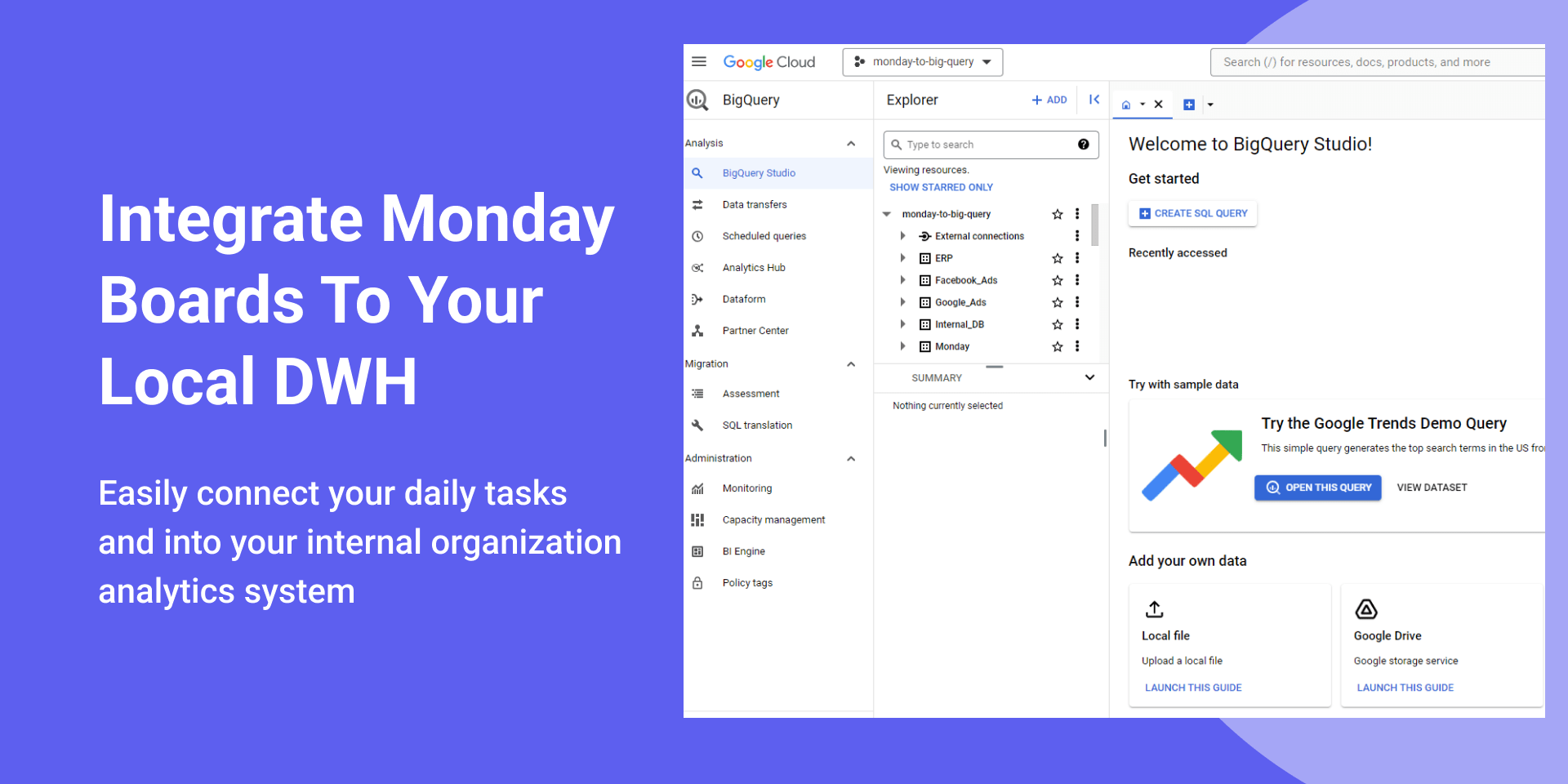Star the Internal_DB dataset

1058,324
